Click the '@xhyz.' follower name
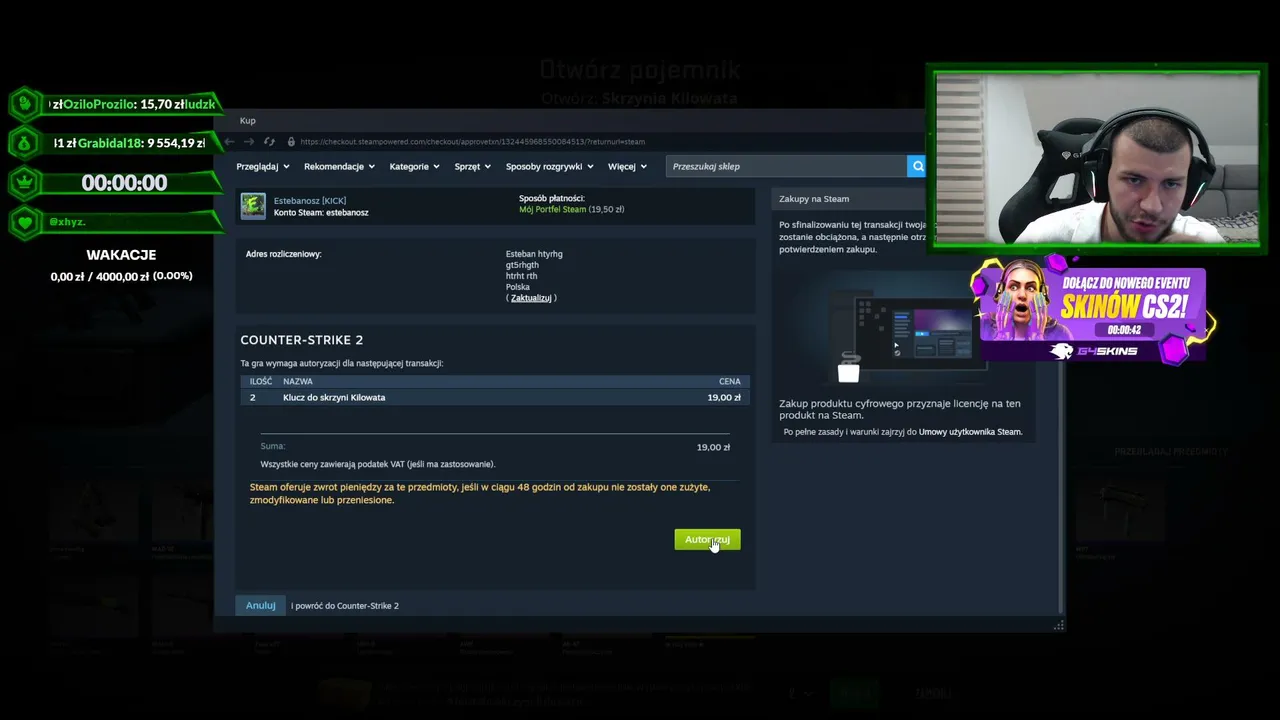The height and width of the screenshot is (720, 1280). click(67, 222)
